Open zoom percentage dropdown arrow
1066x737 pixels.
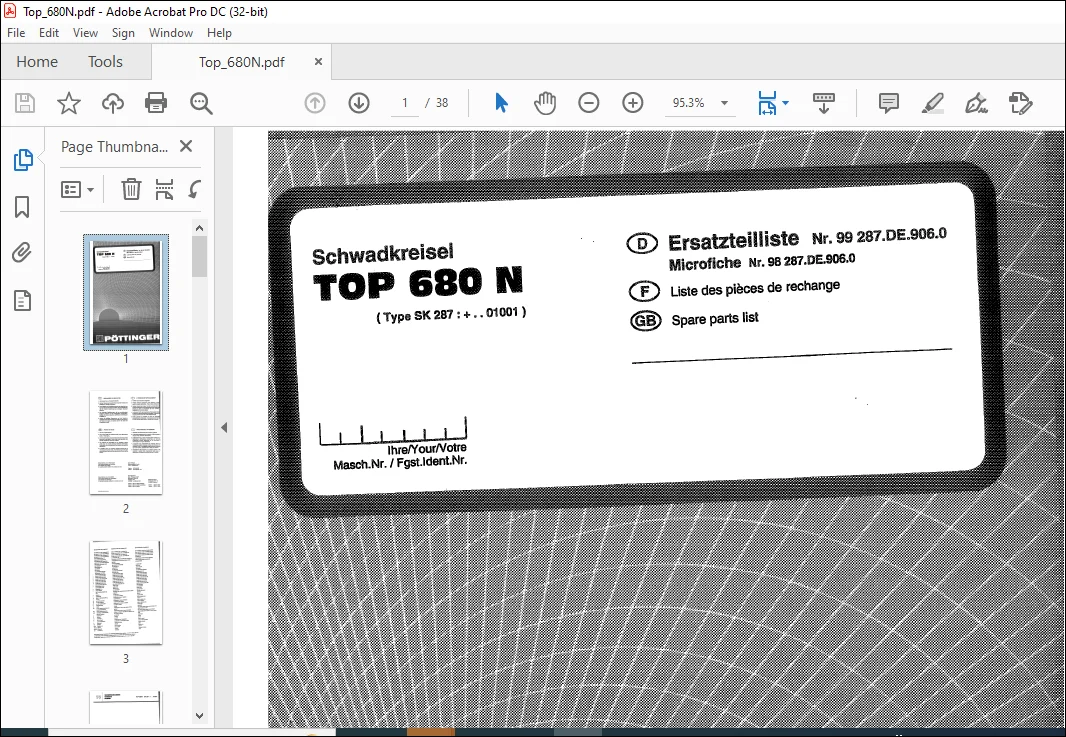pyautogui.click(x=724, y=103)
